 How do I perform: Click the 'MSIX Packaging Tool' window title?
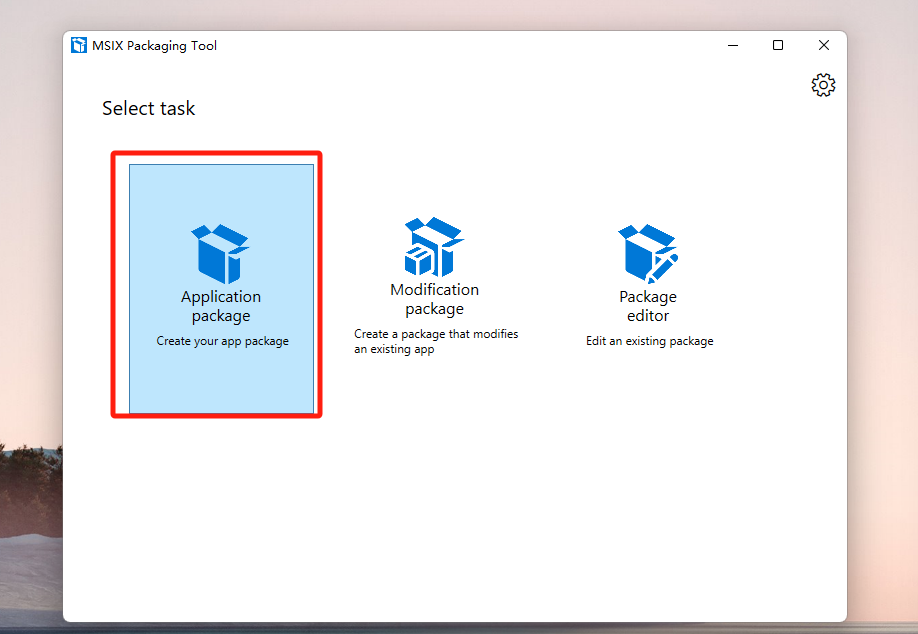pyautogui.click(x=155, y=46)
